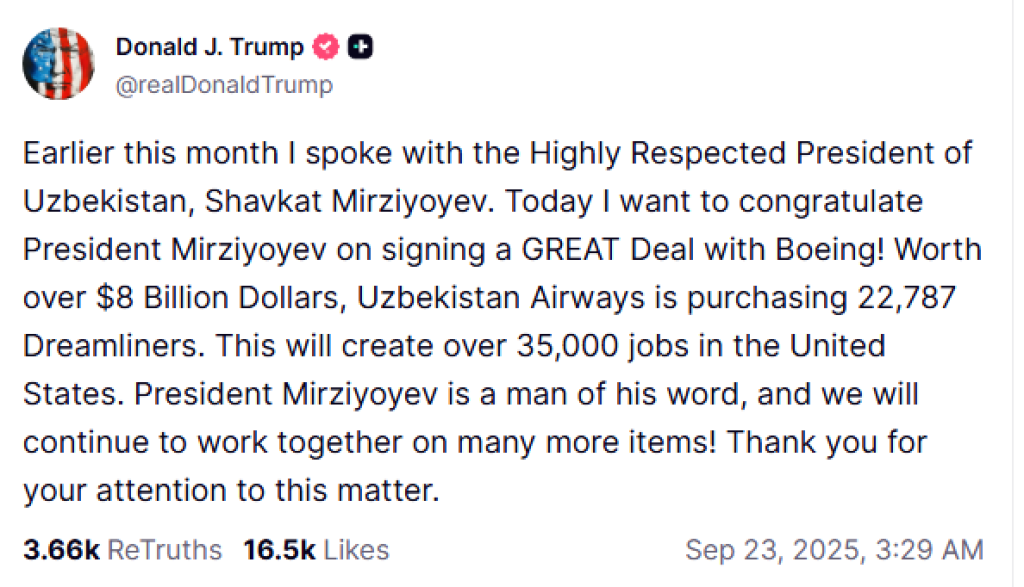
Task: View the 16.5k Likes count
Action: [x=315, y=549]
